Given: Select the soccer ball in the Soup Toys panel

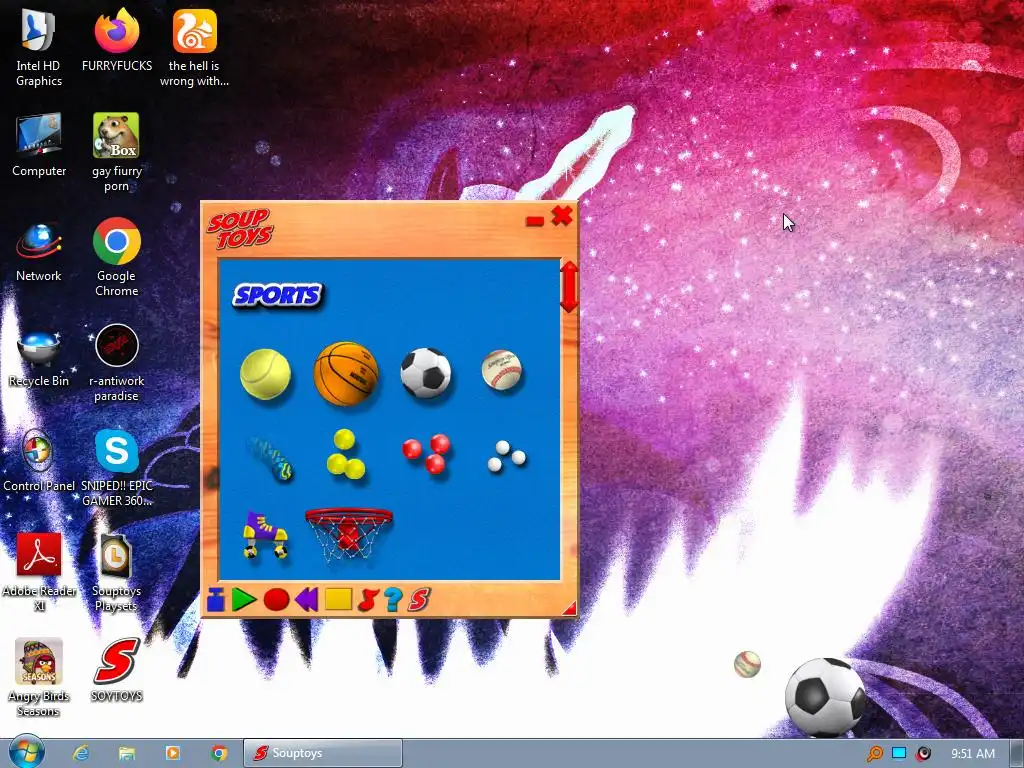Looking at the screenshot, I should coord(426,373).
